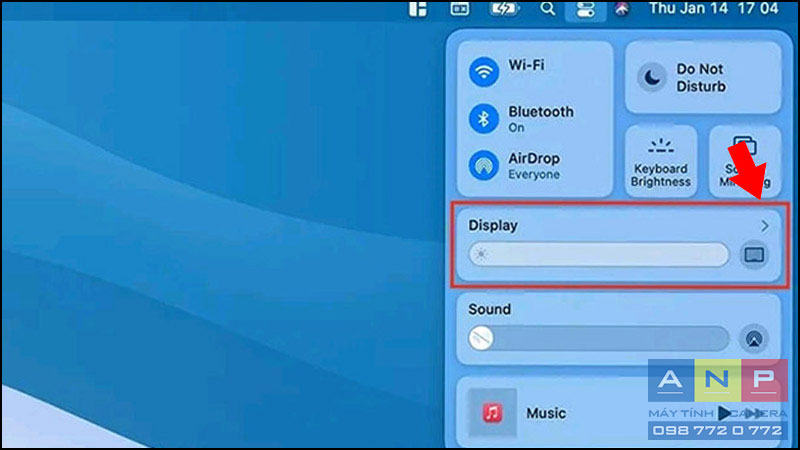Open Keyboard Brightness control
The width and height of the screenshot is (800, 450).
point(661,161)
